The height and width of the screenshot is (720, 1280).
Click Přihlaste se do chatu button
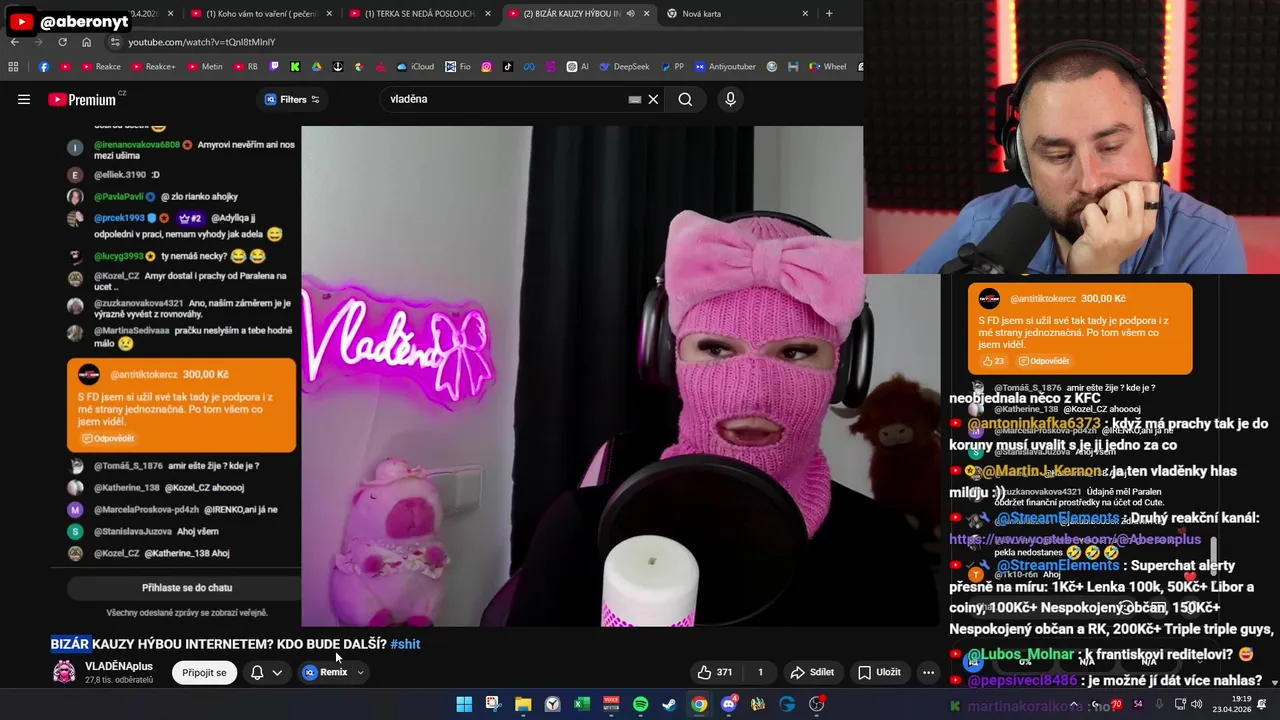(x=187, y=588)
